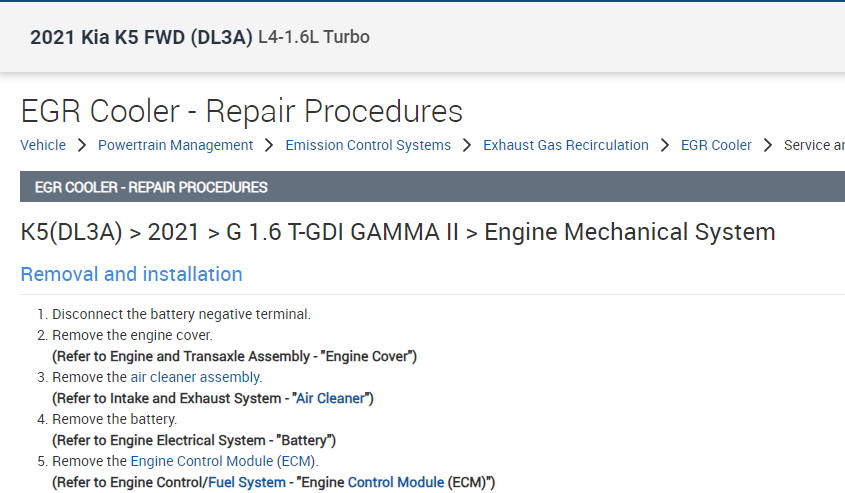This screenshot has height=493, width=845.
Task: Select the EGR Cooler breadcrumb link
Action: click(x=716, y=145)
